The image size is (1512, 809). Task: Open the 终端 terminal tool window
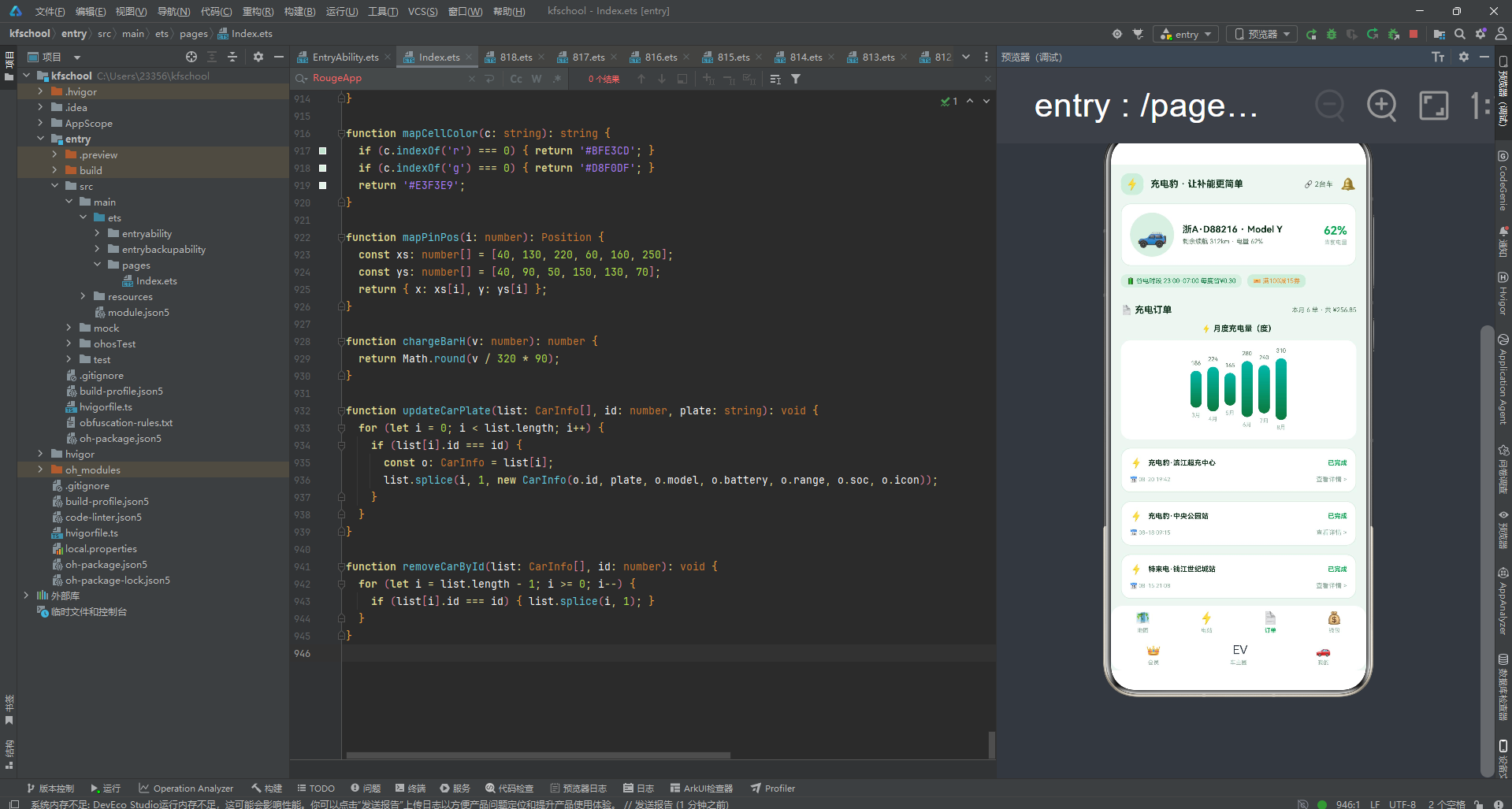pos(411,788)
